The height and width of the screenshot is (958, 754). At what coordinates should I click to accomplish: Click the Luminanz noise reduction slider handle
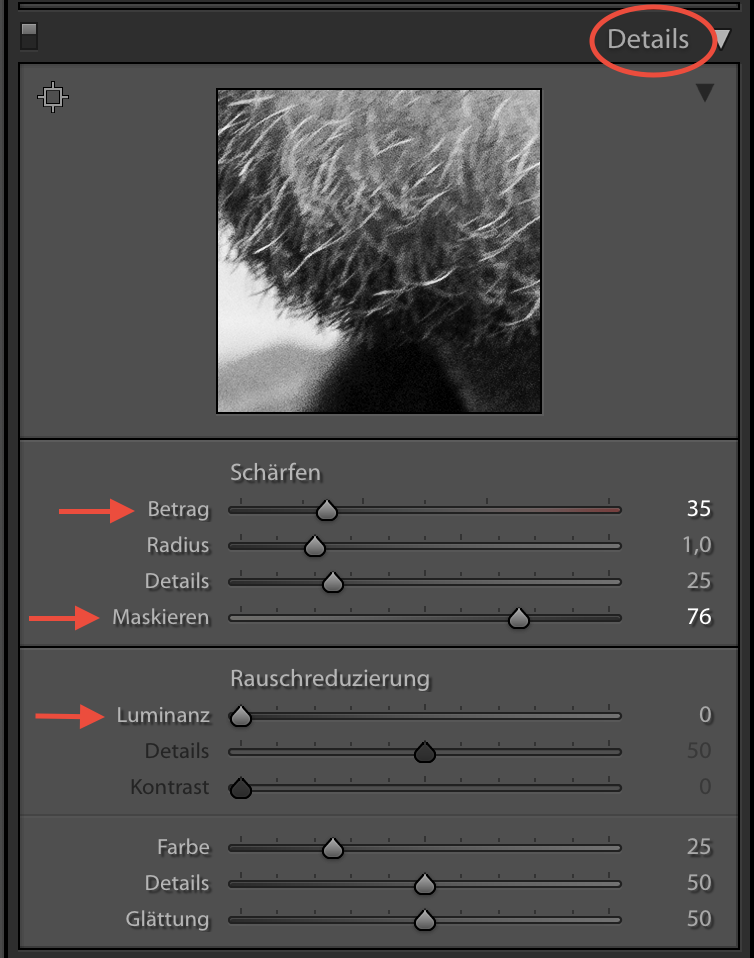[240, 717]
